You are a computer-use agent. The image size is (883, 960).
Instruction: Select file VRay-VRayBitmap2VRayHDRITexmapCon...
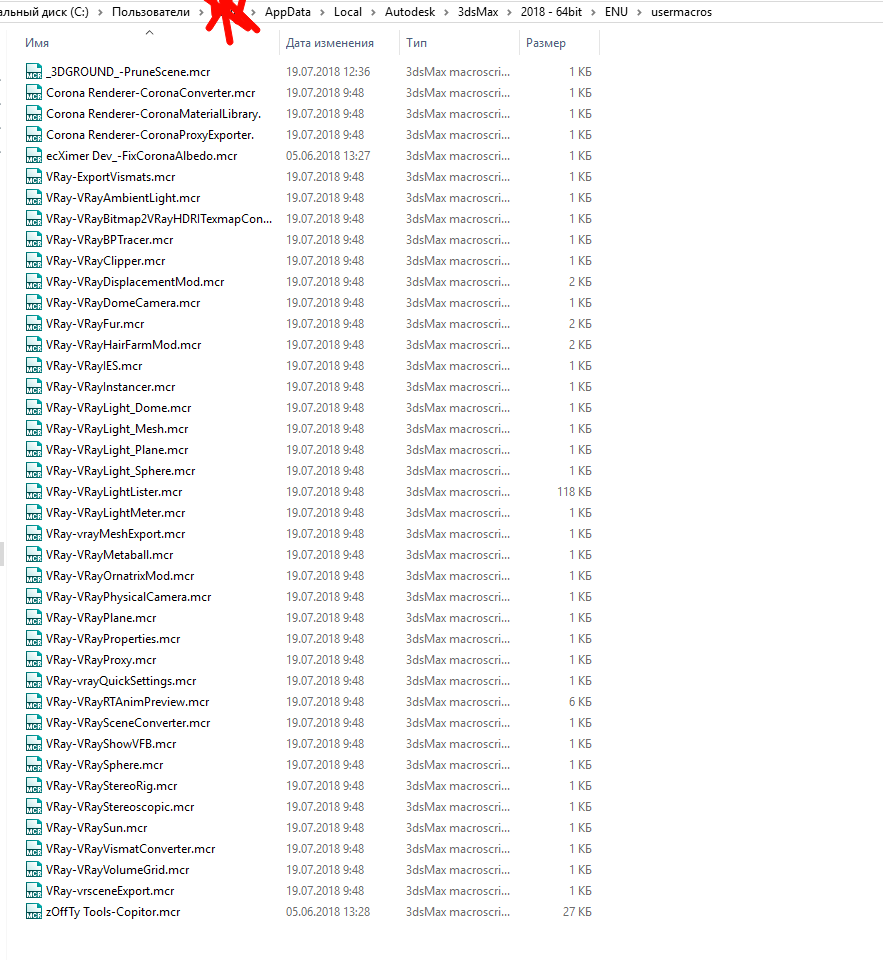pyautogui.click(x=159, y=219)
